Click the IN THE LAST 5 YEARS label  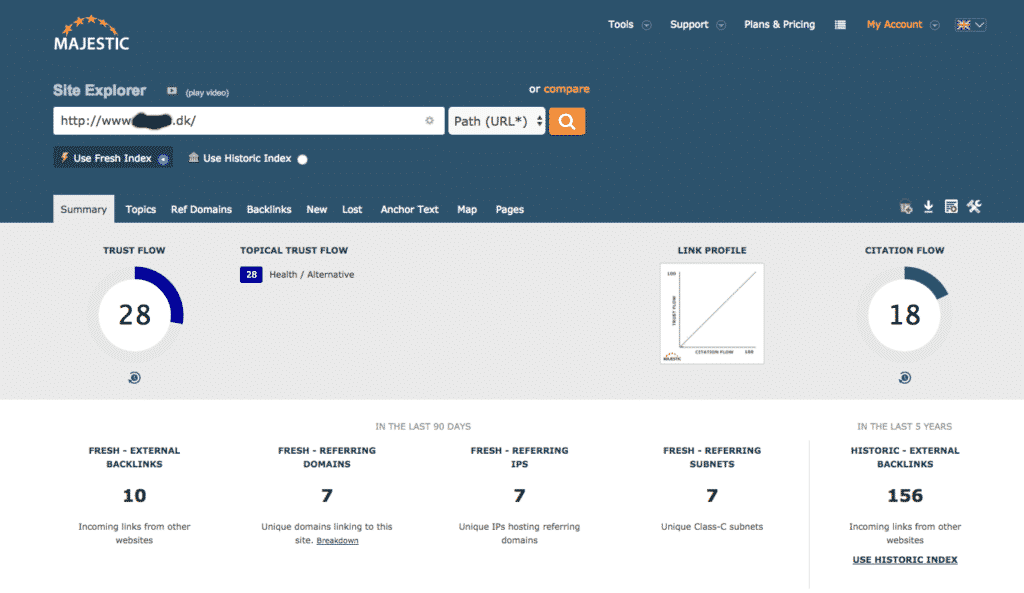pos(904,426)
